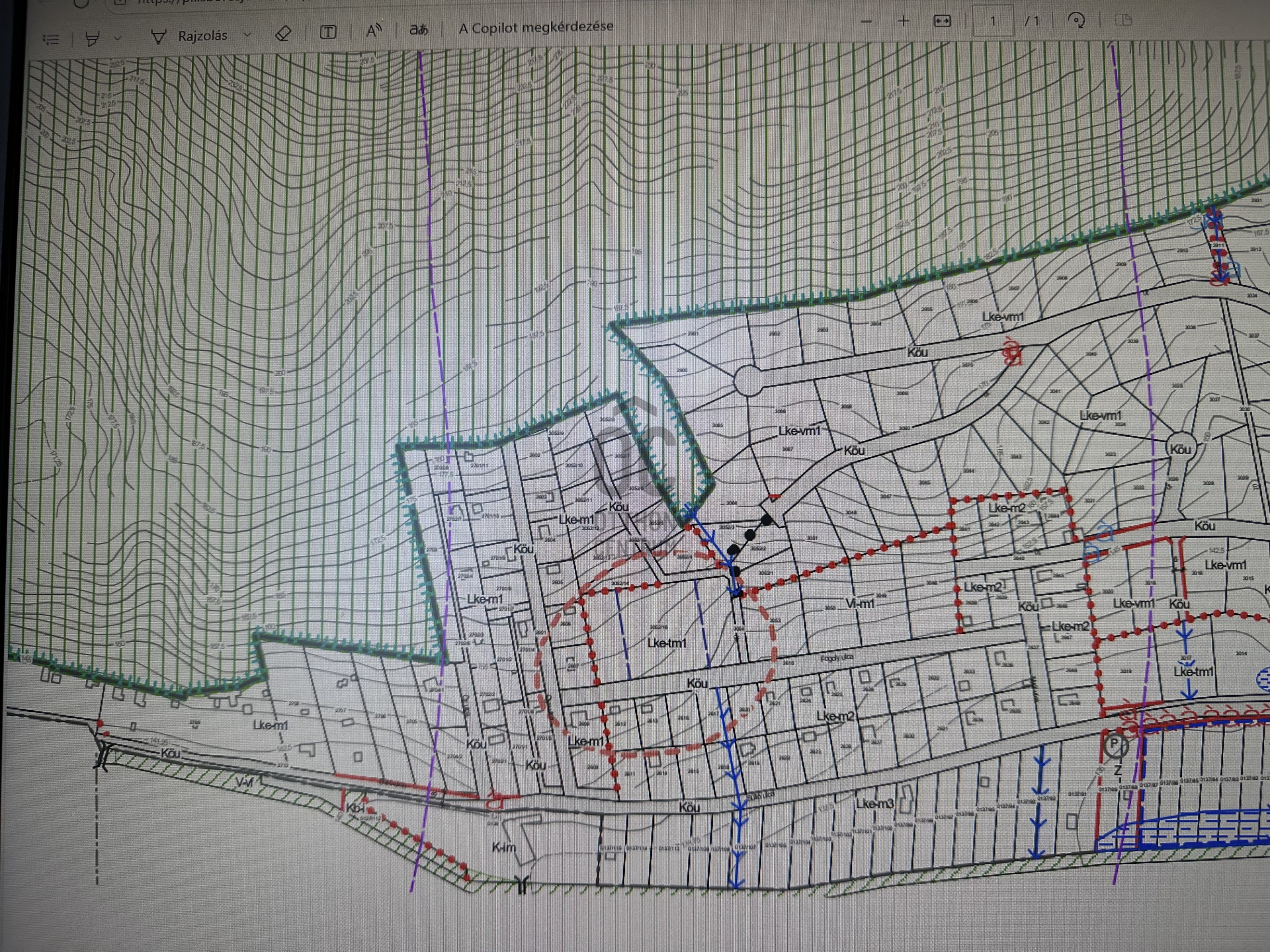1270x952 pixels.
Task: Open the Rajzolás options dropdown arrow
Action: [247, 34]
